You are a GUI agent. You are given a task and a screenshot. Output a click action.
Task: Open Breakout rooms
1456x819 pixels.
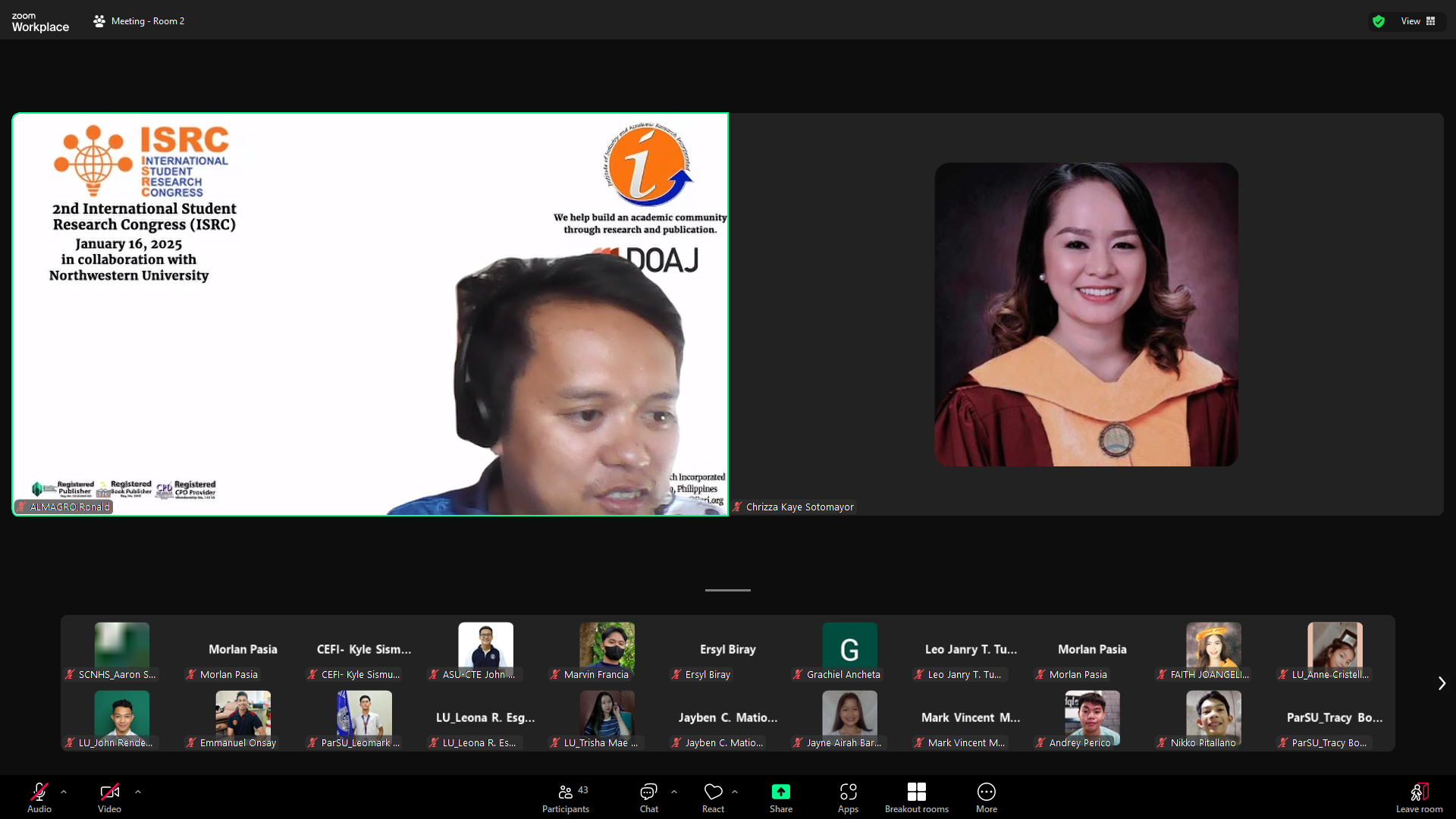916,797
